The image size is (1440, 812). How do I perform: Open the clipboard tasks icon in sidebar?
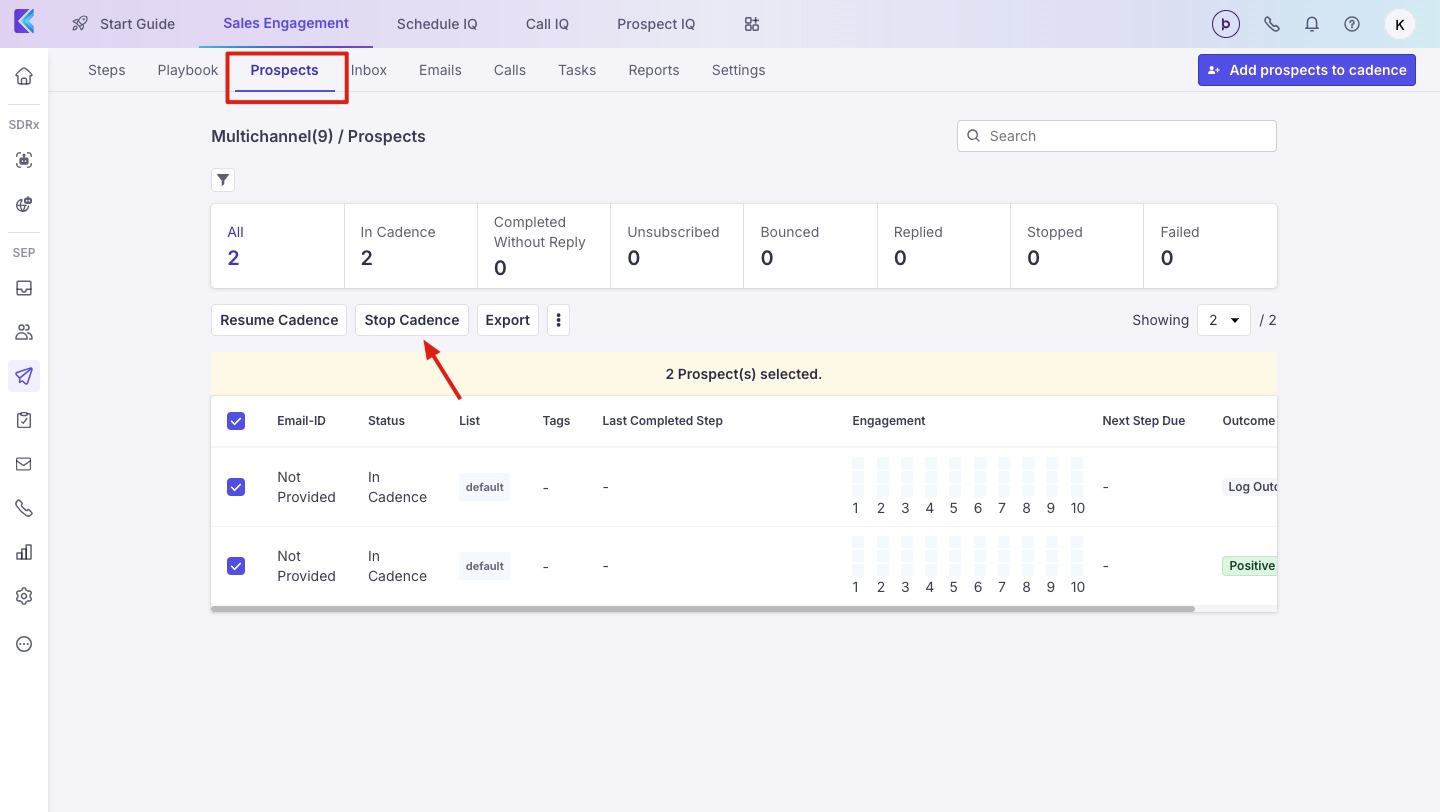(x=24, y=420)
